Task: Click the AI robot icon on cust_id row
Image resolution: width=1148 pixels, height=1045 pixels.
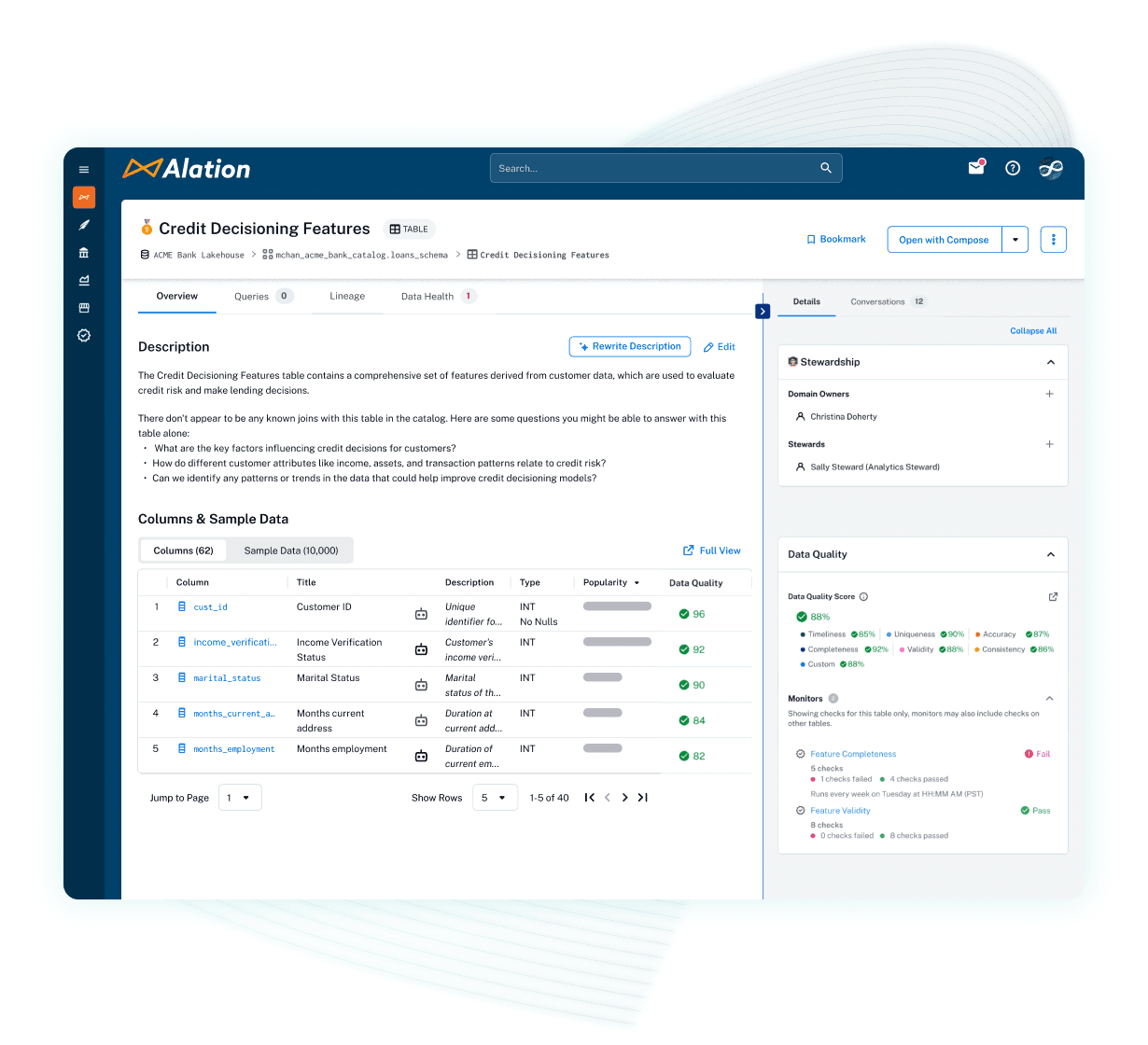Action: coord(421,613)
